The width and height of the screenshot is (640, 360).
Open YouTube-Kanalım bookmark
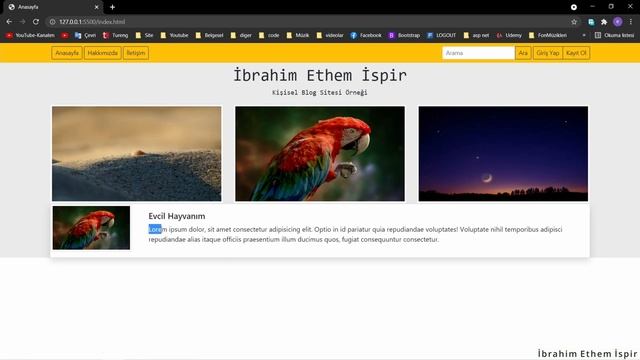pyautogui.click(x=30, y=36)
